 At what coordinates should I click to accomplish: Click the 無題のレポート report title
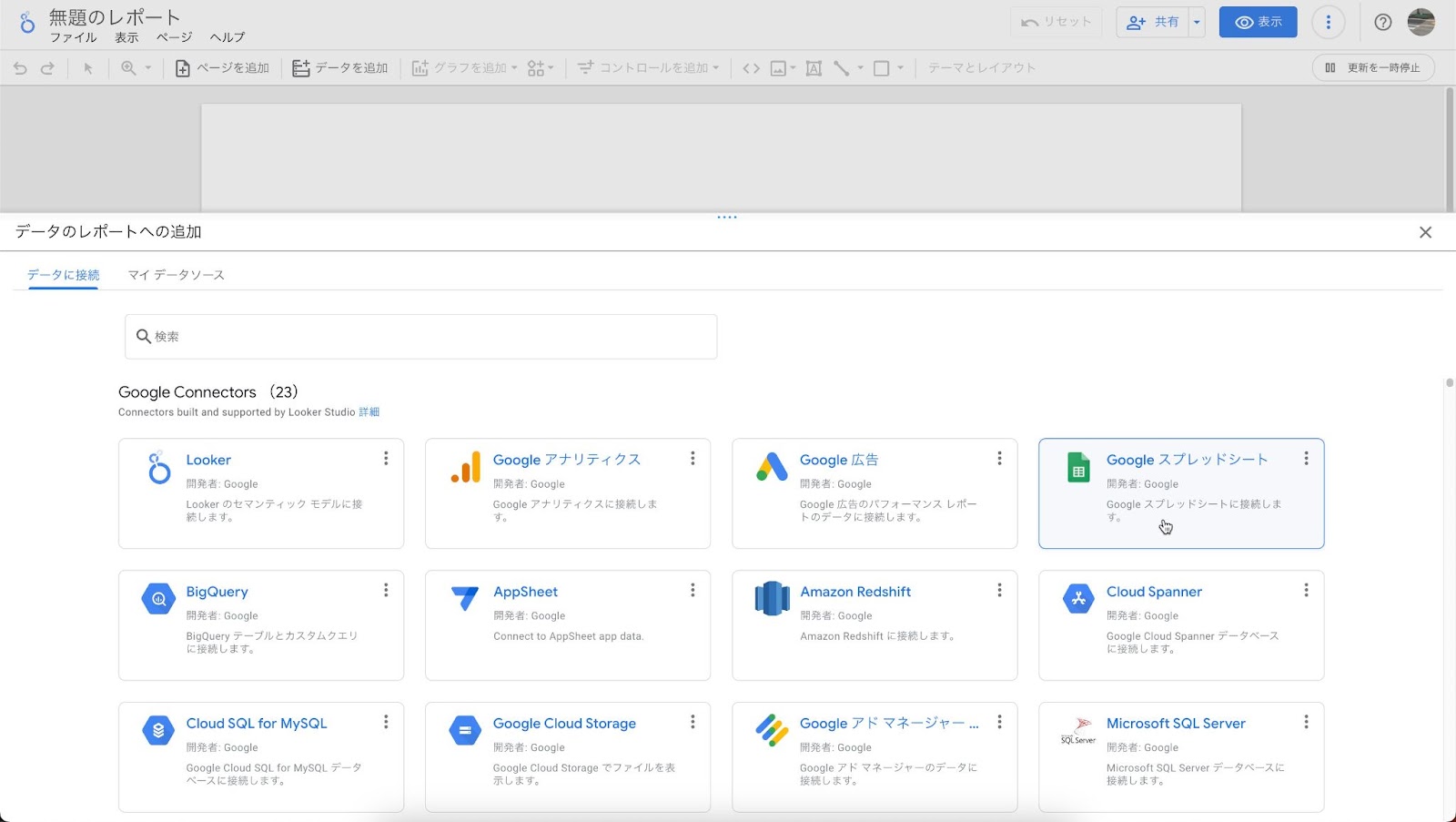pyautogui.click(x=115, y=17)
